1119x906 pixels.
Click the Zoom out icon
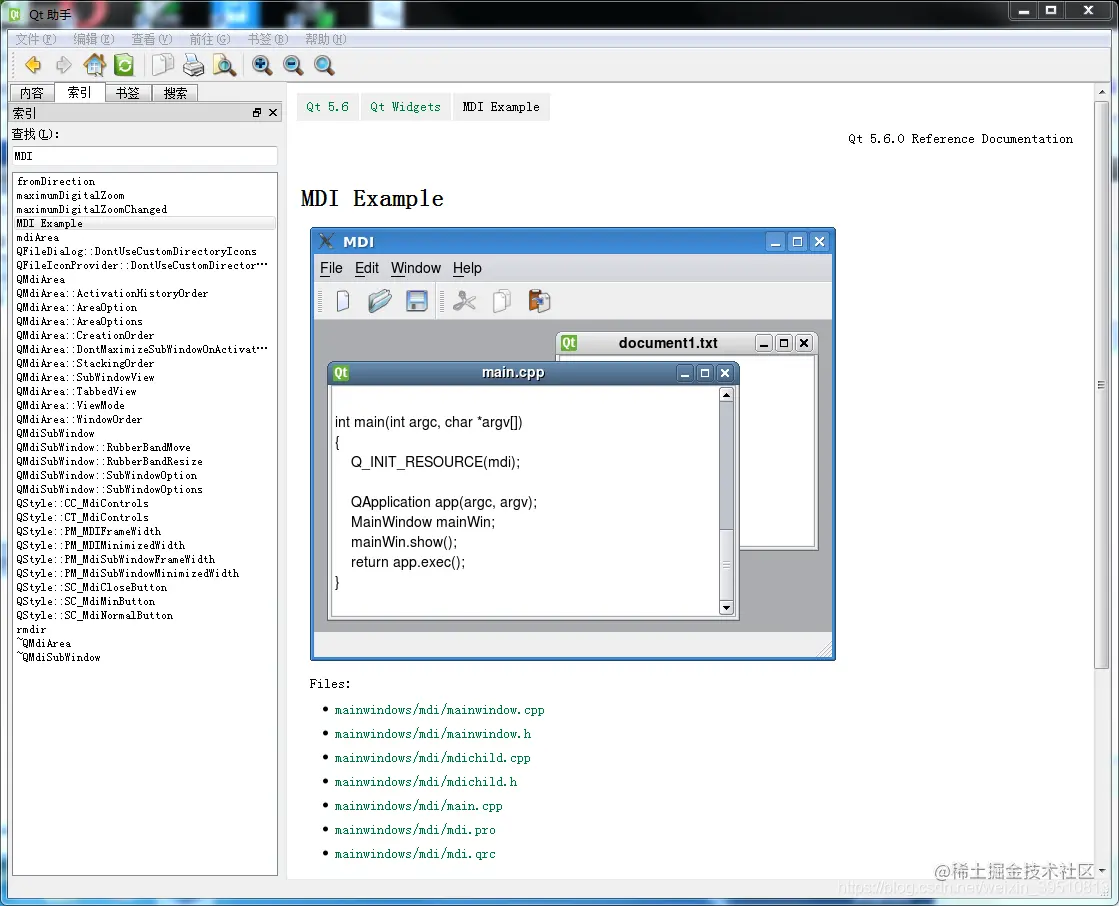tap(293, 66)
